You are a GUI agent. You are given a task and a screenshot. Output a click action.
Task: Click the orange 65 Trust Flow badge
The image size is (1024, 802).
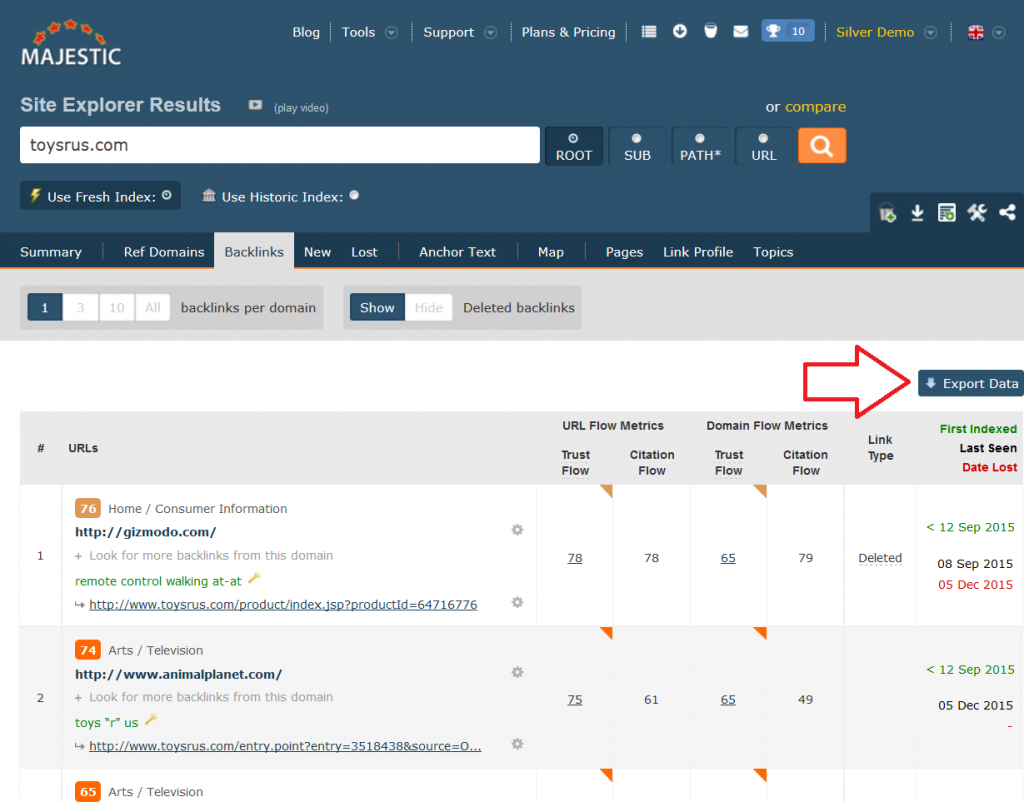(88, 792)
